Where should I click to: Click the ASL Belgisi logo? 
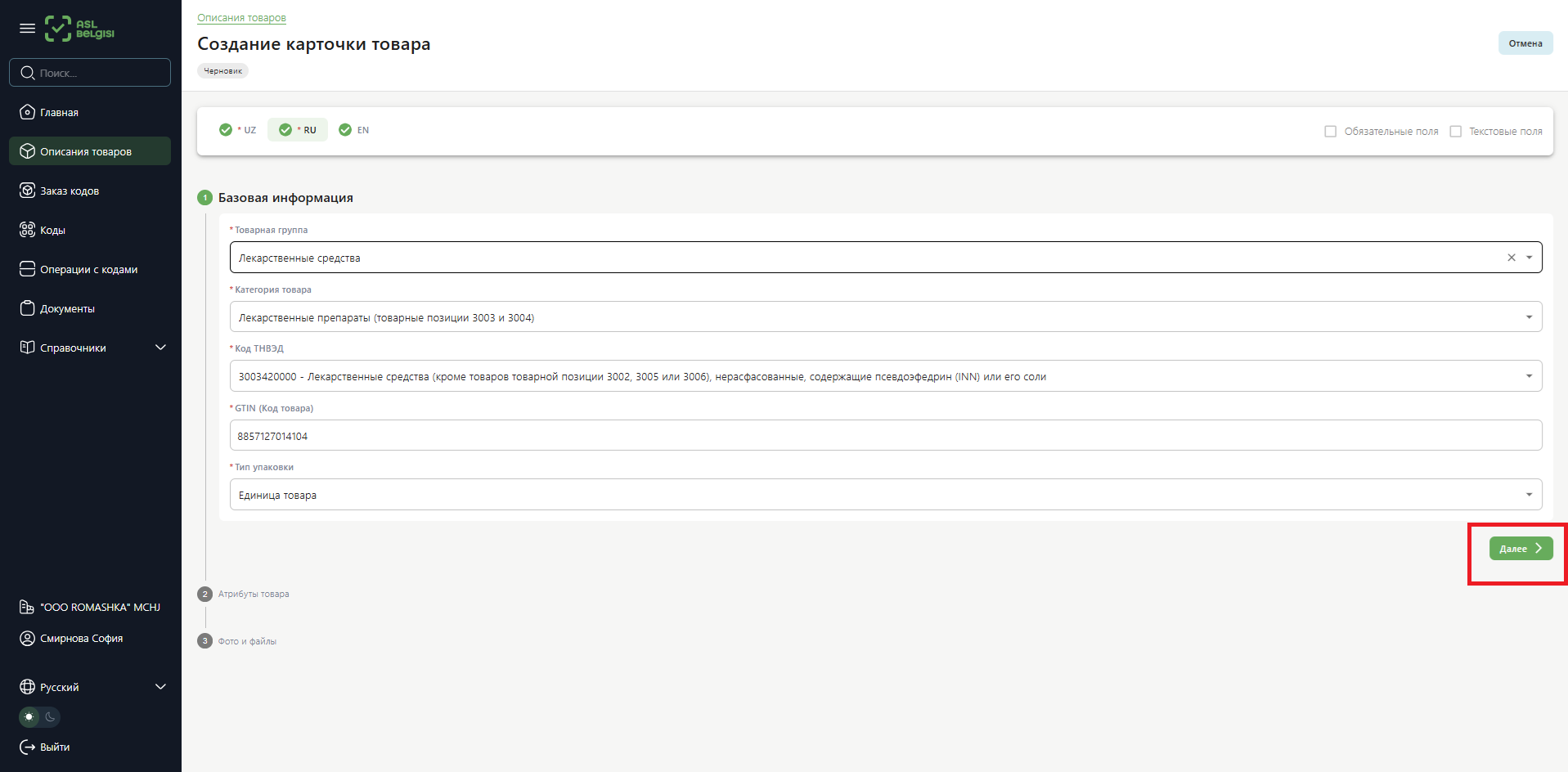(x=79, y=29)
